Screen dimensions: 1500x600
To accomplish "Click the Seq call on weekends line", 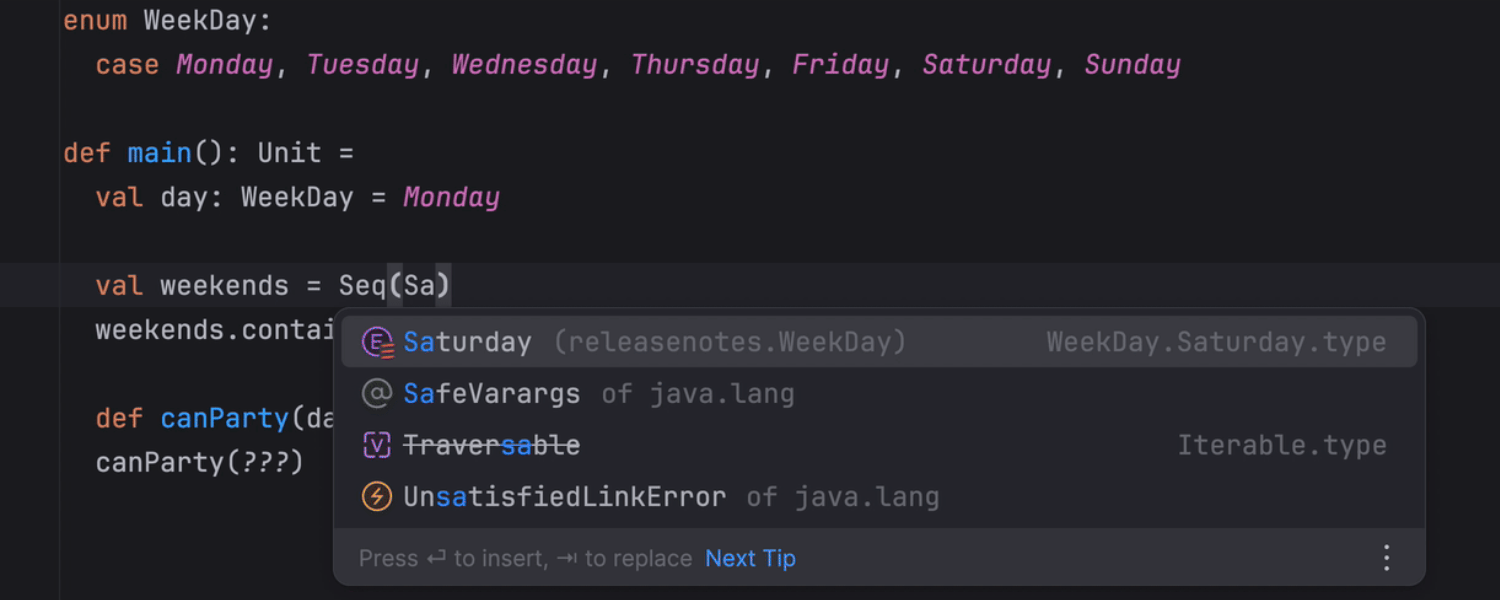I will click(362, 286).
